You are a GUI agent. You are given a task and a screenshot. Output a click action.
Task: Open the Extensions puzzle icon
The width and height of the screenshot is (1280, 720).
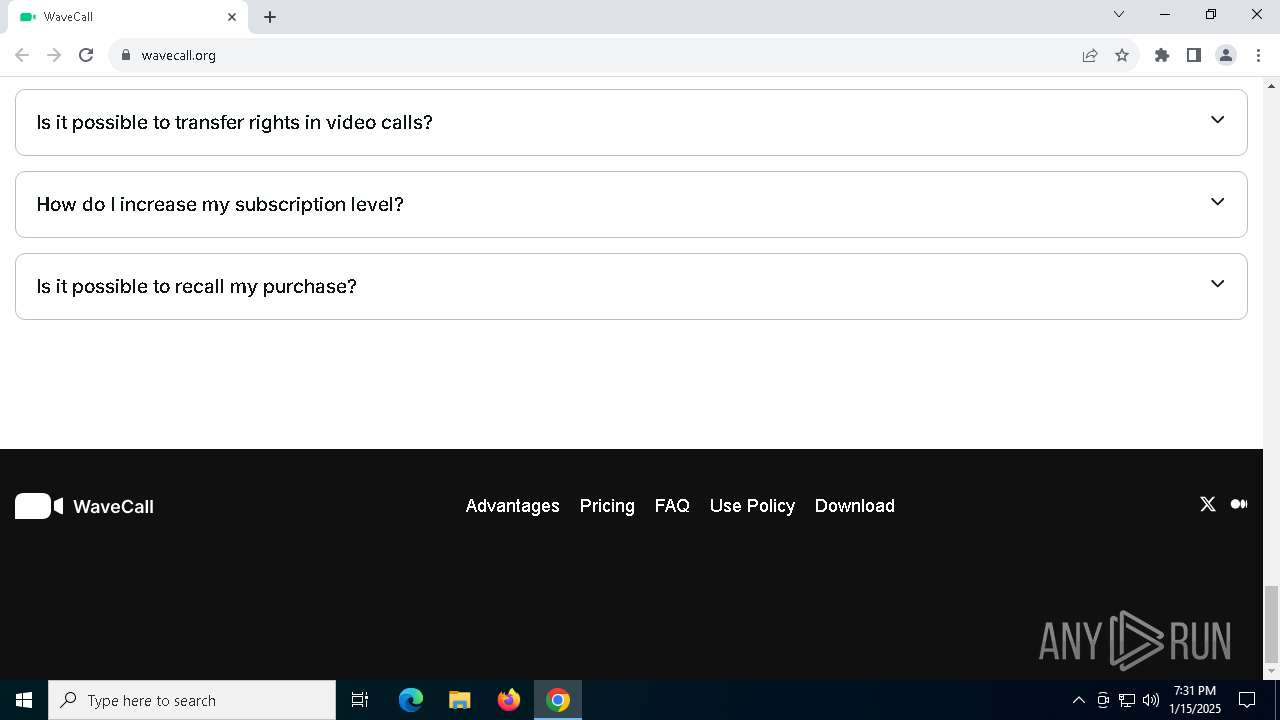(1162, 55)
